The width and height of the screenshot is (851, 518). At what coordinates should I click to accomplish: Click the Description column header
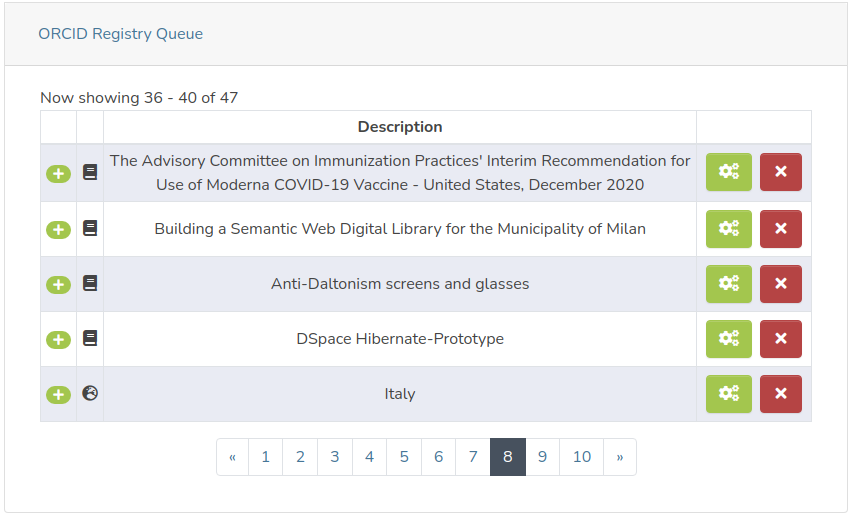[399, 127]
